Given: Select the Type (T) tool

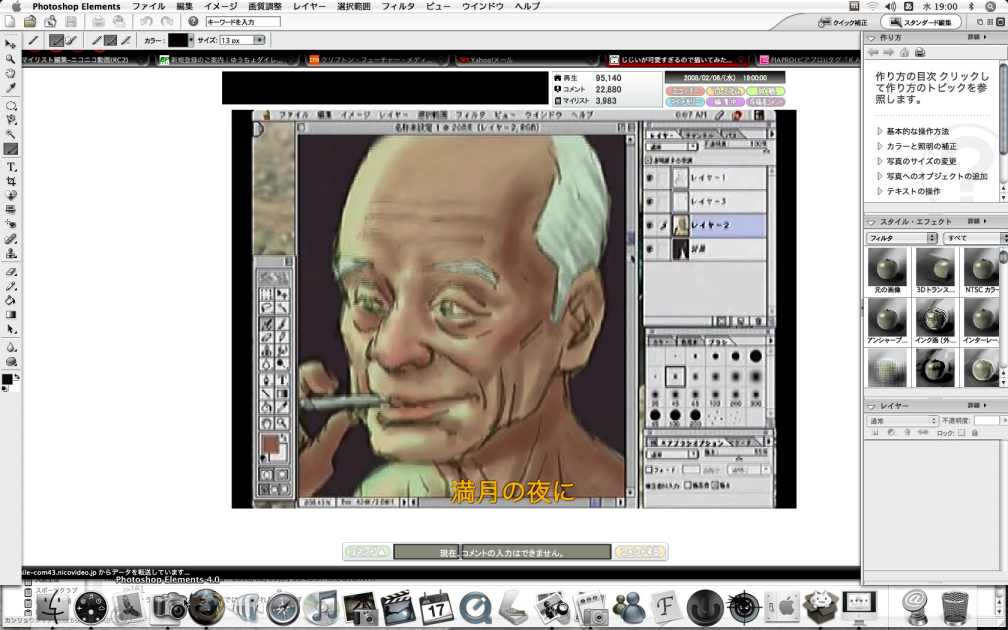Looking at the screenshot, I should [x=10, y=166].
